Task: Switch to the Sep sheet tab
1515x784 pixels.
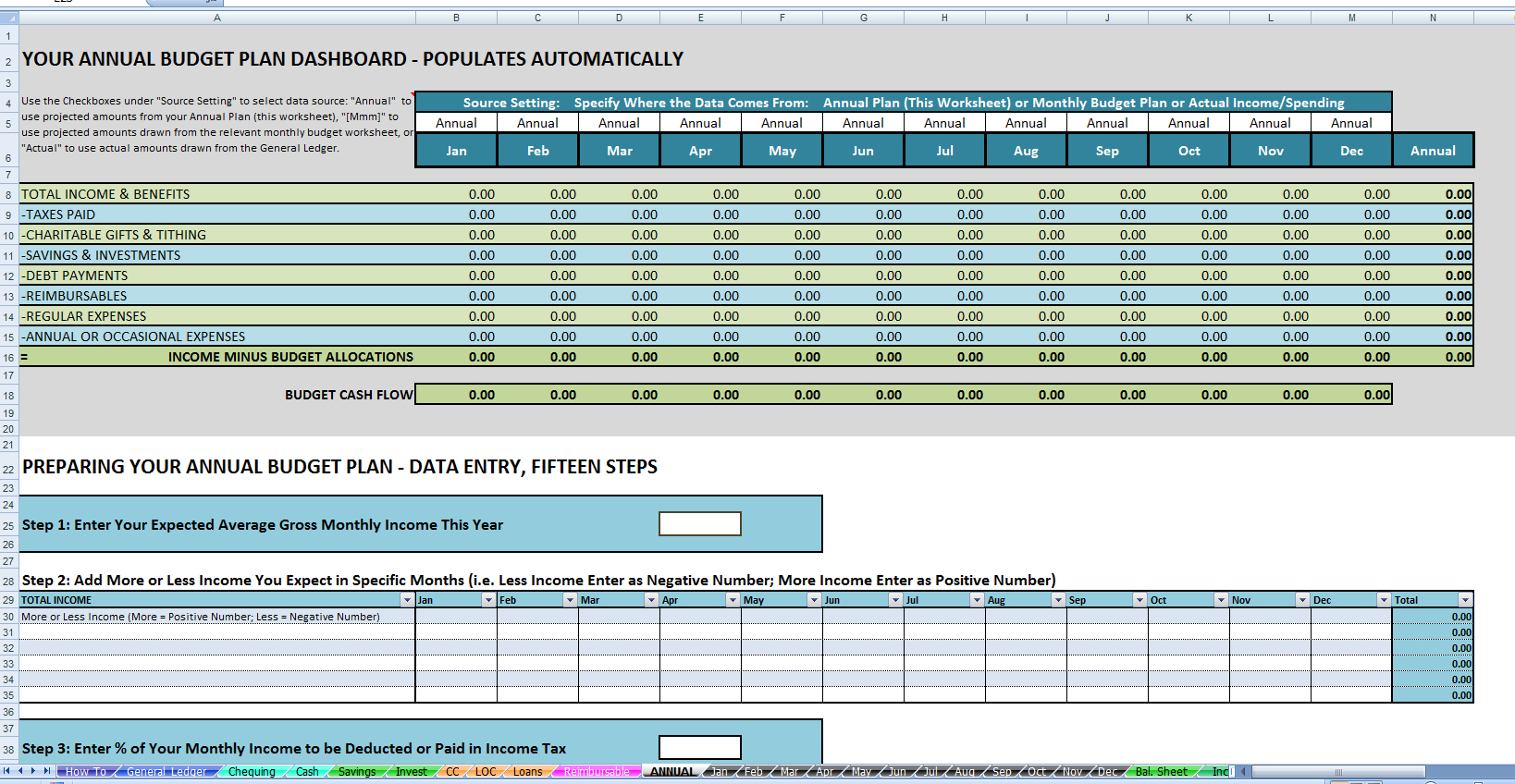Action: (x=1002, y=771)
